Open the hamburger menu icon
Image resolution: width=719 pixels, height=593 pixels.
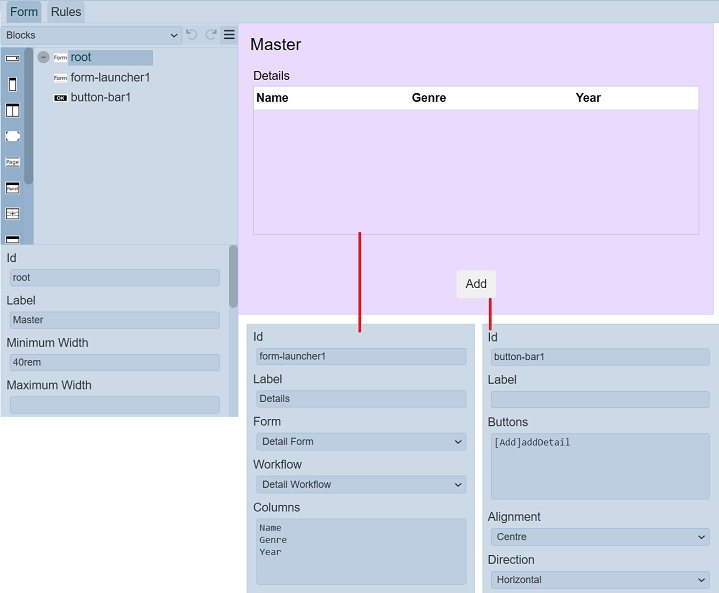[x=229, y=35]
